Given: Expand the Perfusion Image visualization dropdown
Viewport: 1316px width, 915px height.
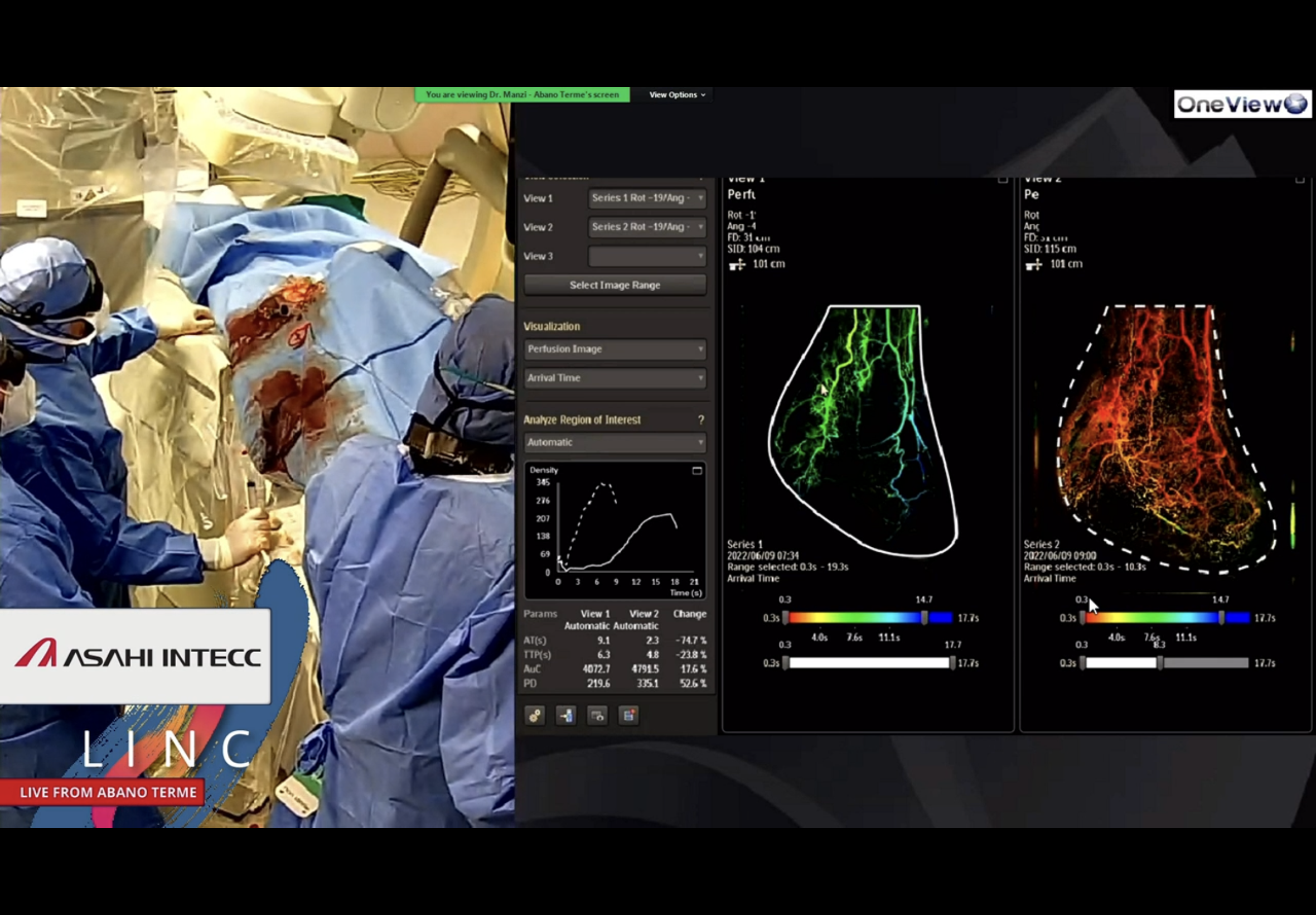Looking at the screenshot, I should click(x=615, y=349).
